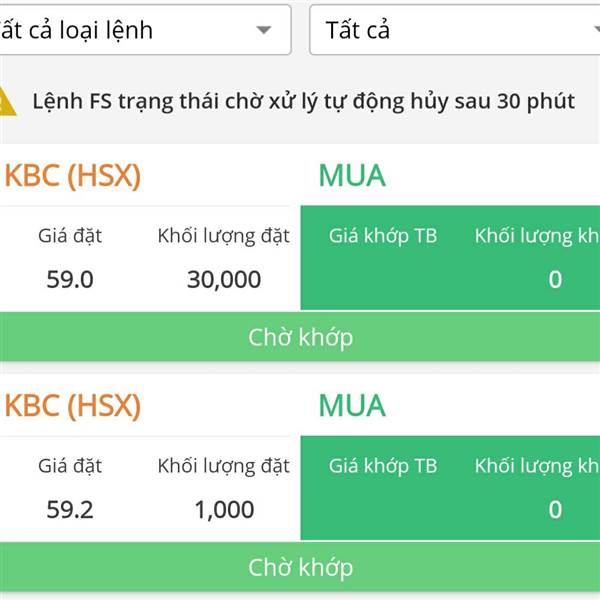Image resolution: width=600 pixels, height=600 pixels.
Task: Click MUA label on first order
Action: click(352, 176)
